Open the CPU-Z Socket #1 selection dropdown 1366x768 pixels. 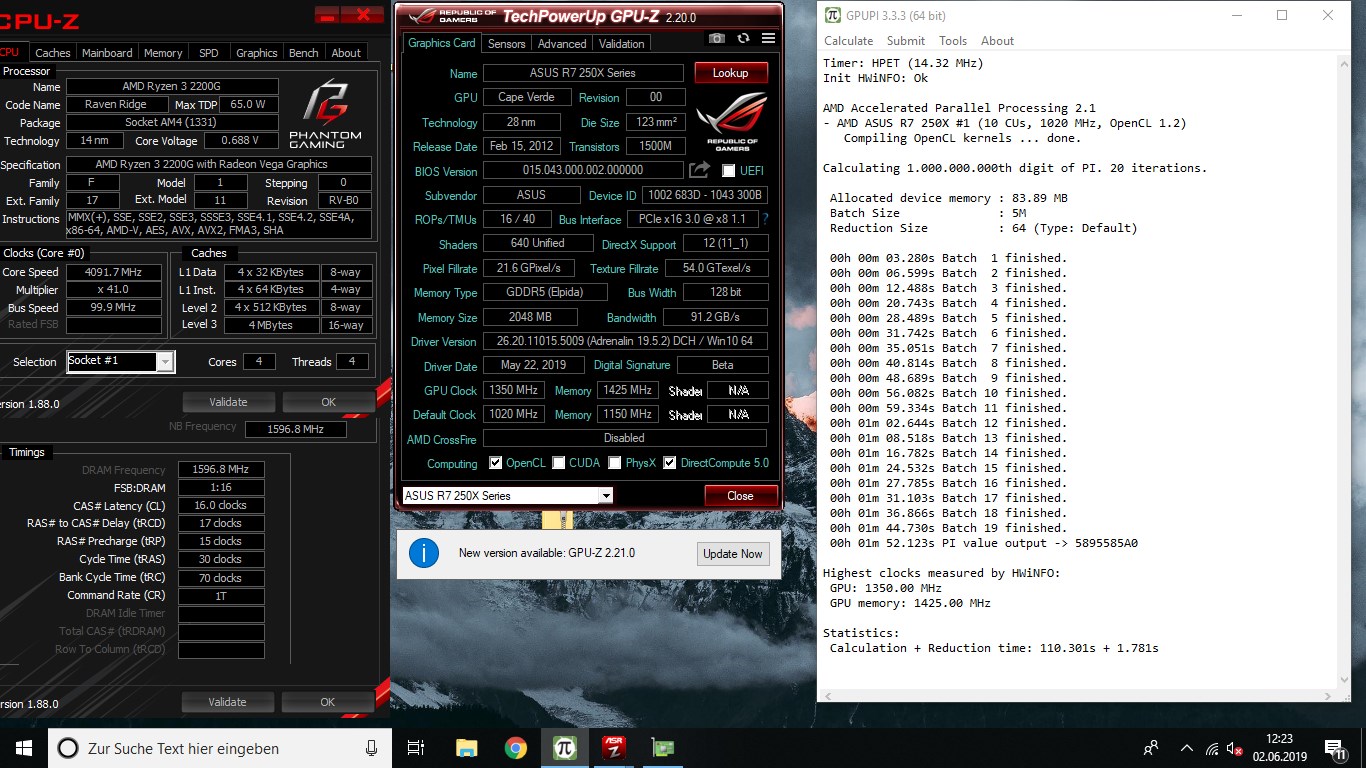(165, 362)
